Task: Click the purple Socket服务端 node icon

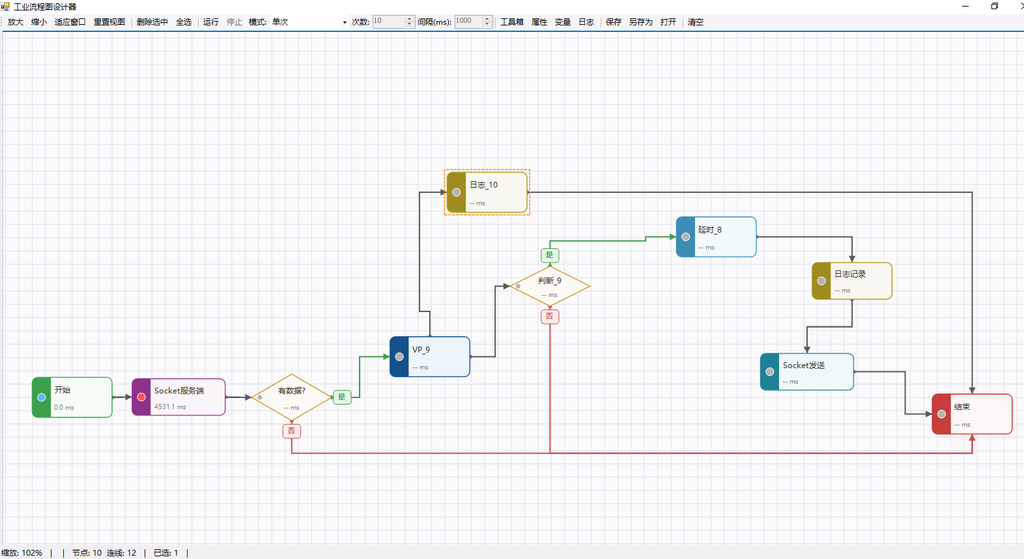Action: point(141,397)
